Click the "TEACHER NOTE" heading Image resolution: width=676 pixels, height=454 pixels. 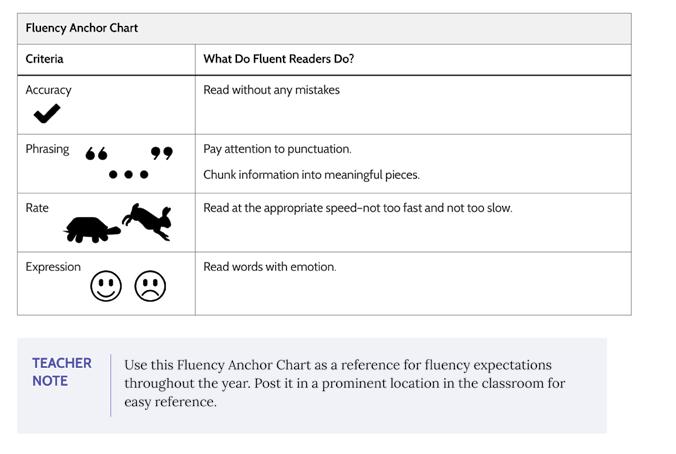pos(62,372)
